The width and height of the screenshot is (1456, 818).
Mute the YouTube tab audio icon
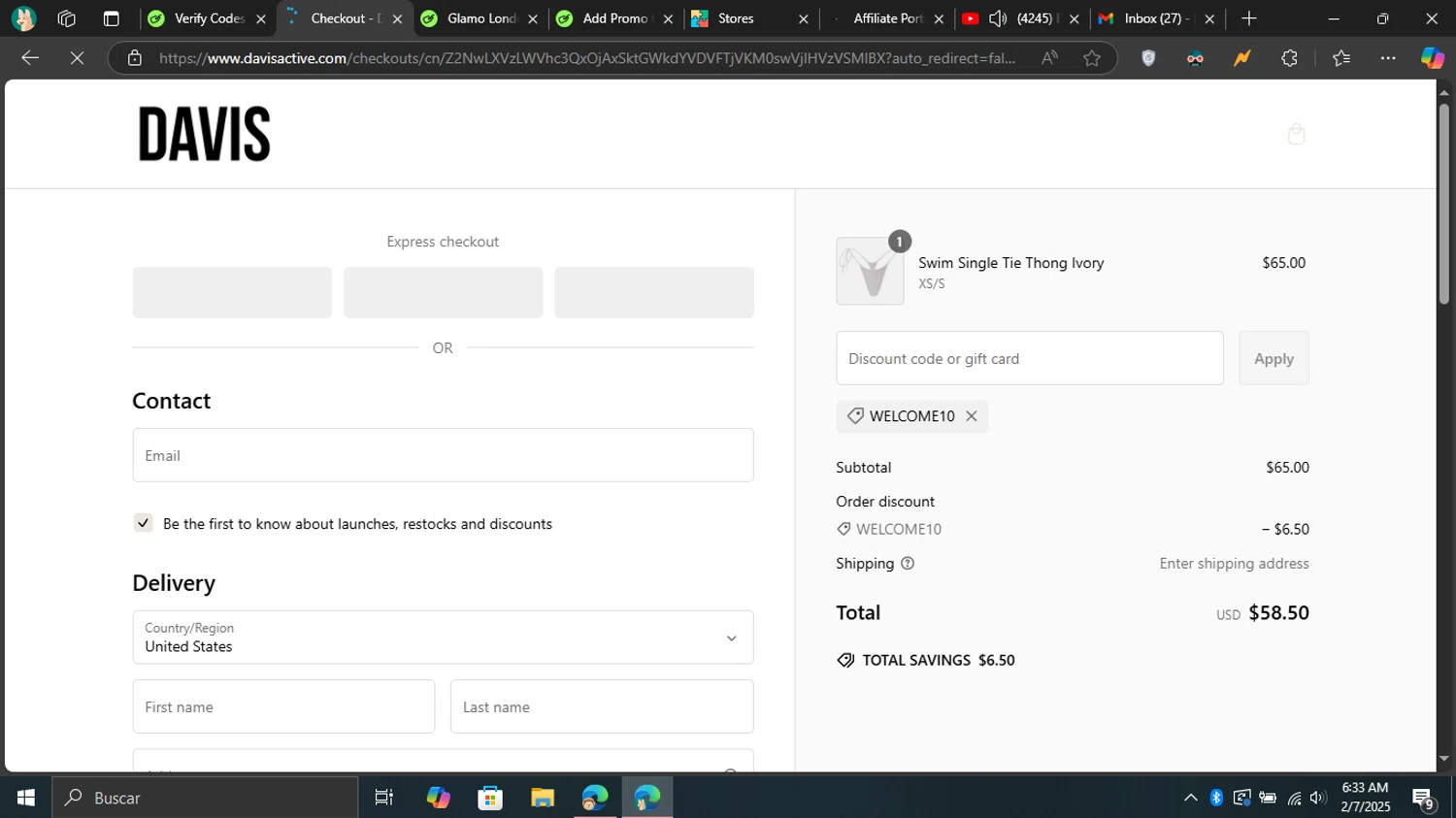pyautogui.click(x=997, y=18)
